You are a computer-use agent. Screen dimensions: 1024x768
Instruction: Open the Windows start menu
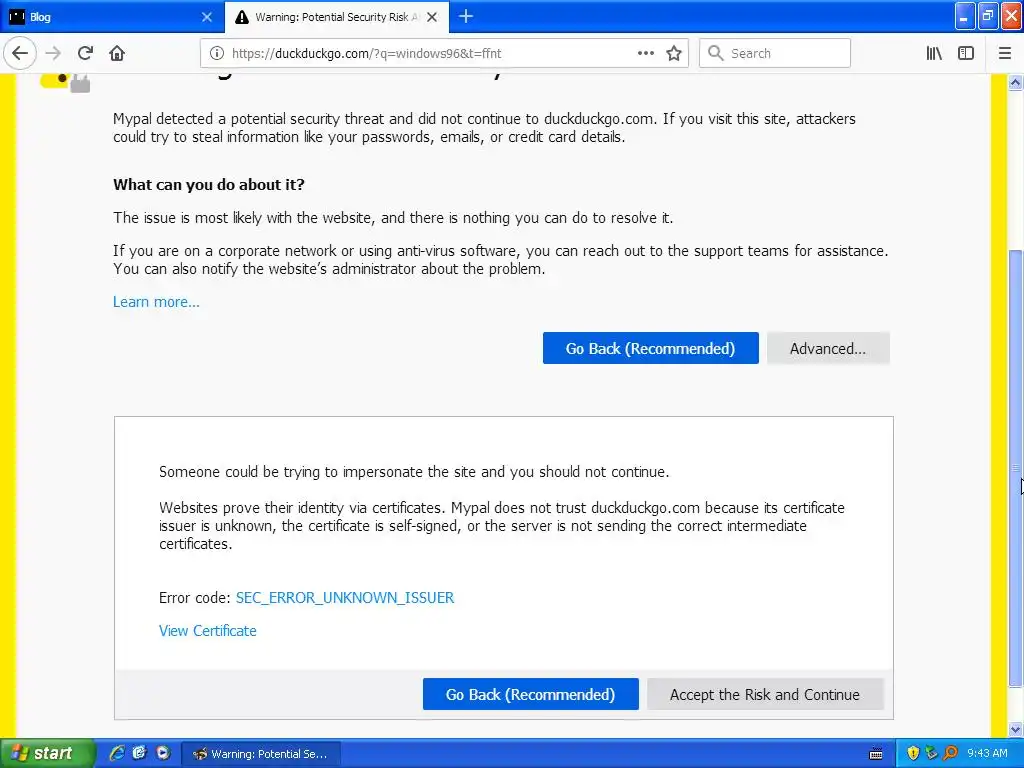click(x=47, y=754)
